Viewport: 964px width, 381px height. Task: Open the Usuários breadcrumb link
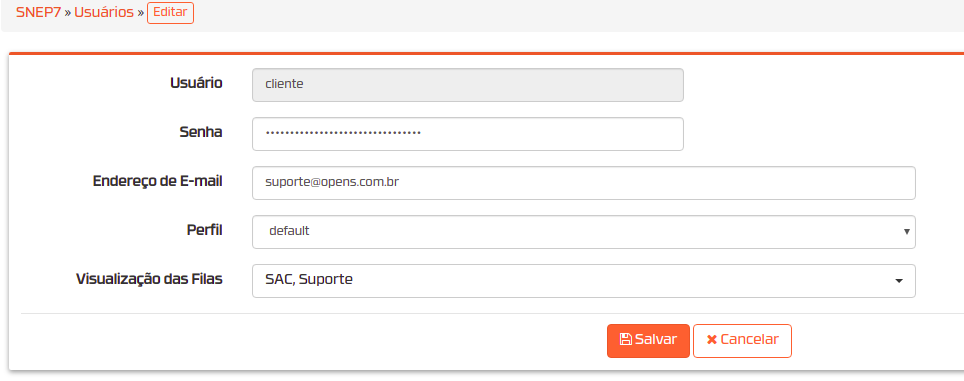(104, 12)
